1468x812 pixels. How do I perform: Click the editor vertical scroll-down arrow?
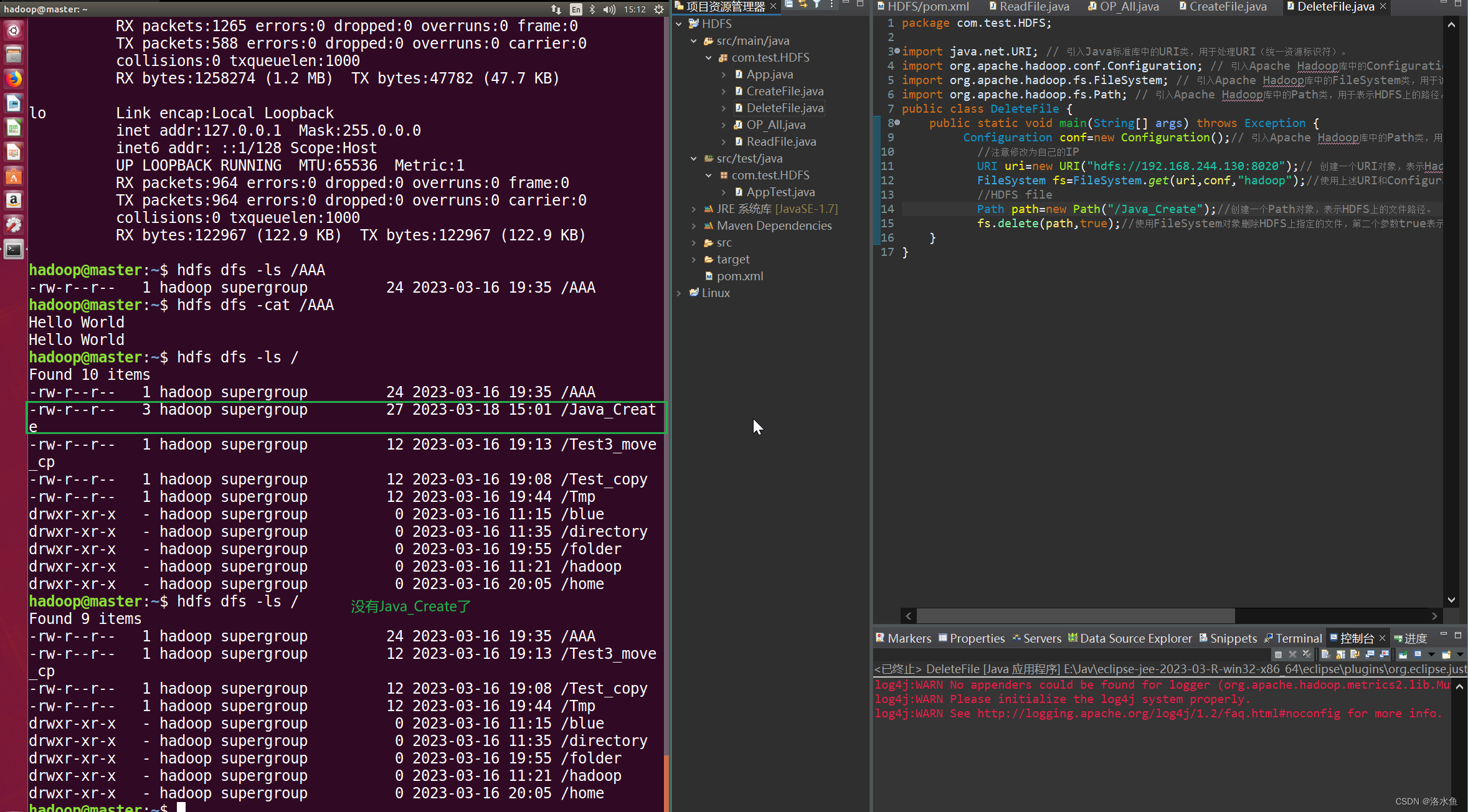click(x=1451, y=600)
